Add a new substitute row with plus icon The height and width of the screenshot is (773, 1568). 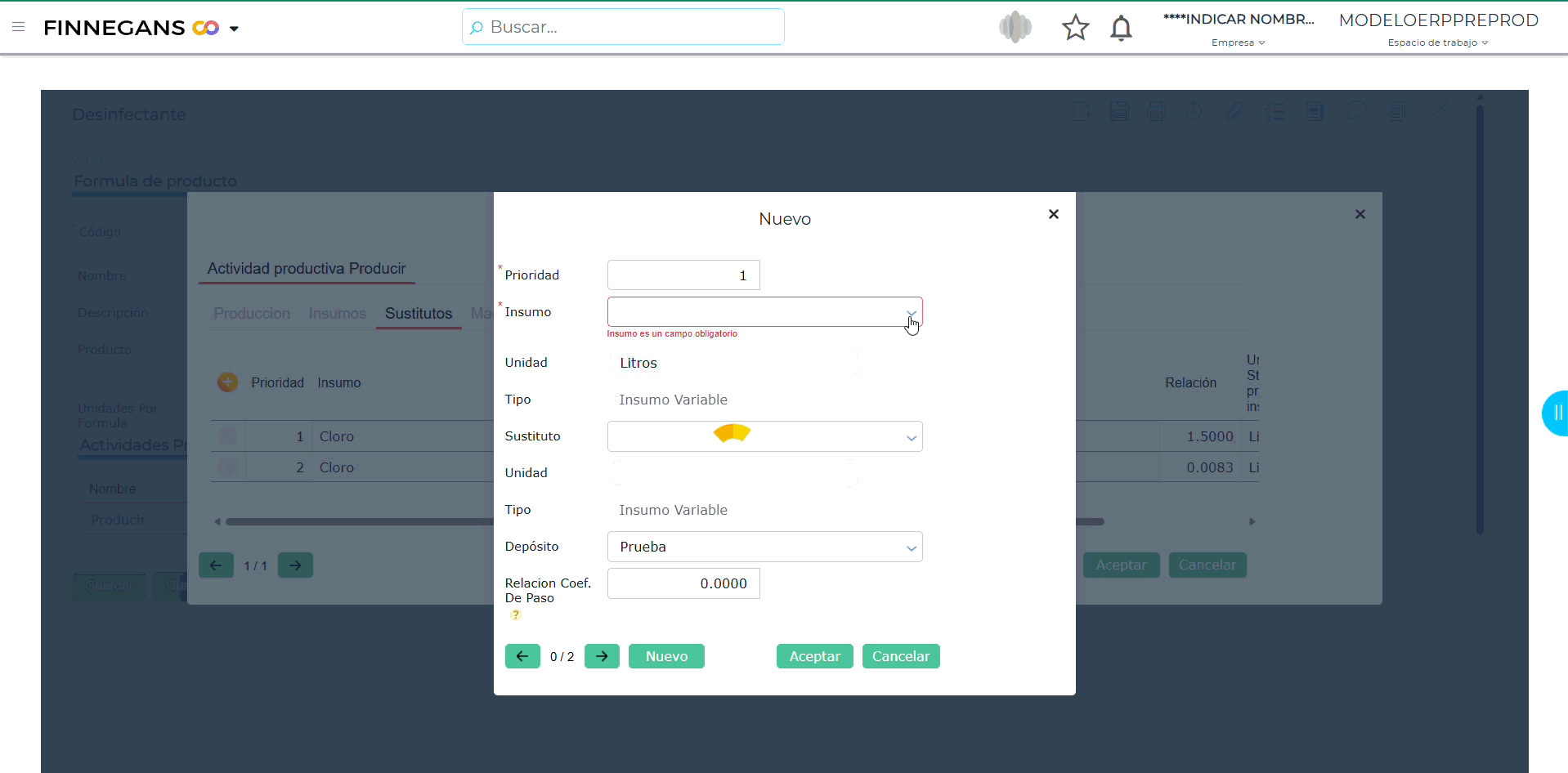coord(227,382)
